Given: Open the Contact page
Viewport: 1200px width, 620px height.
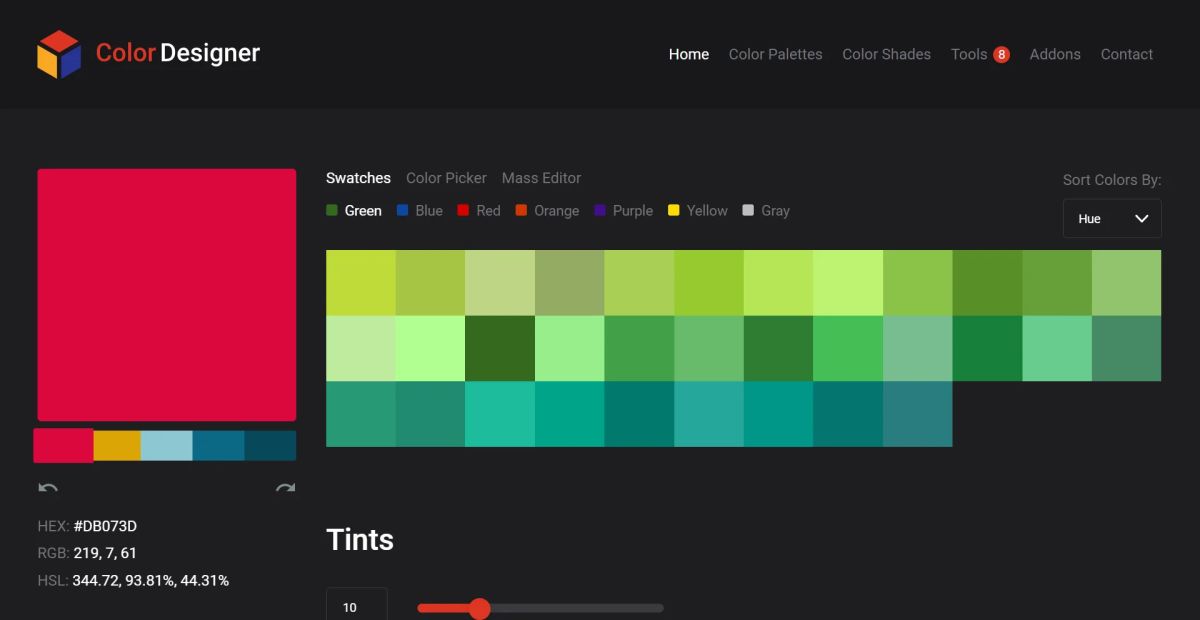Looking at the screenshot, I should [x=1127, y=54].
